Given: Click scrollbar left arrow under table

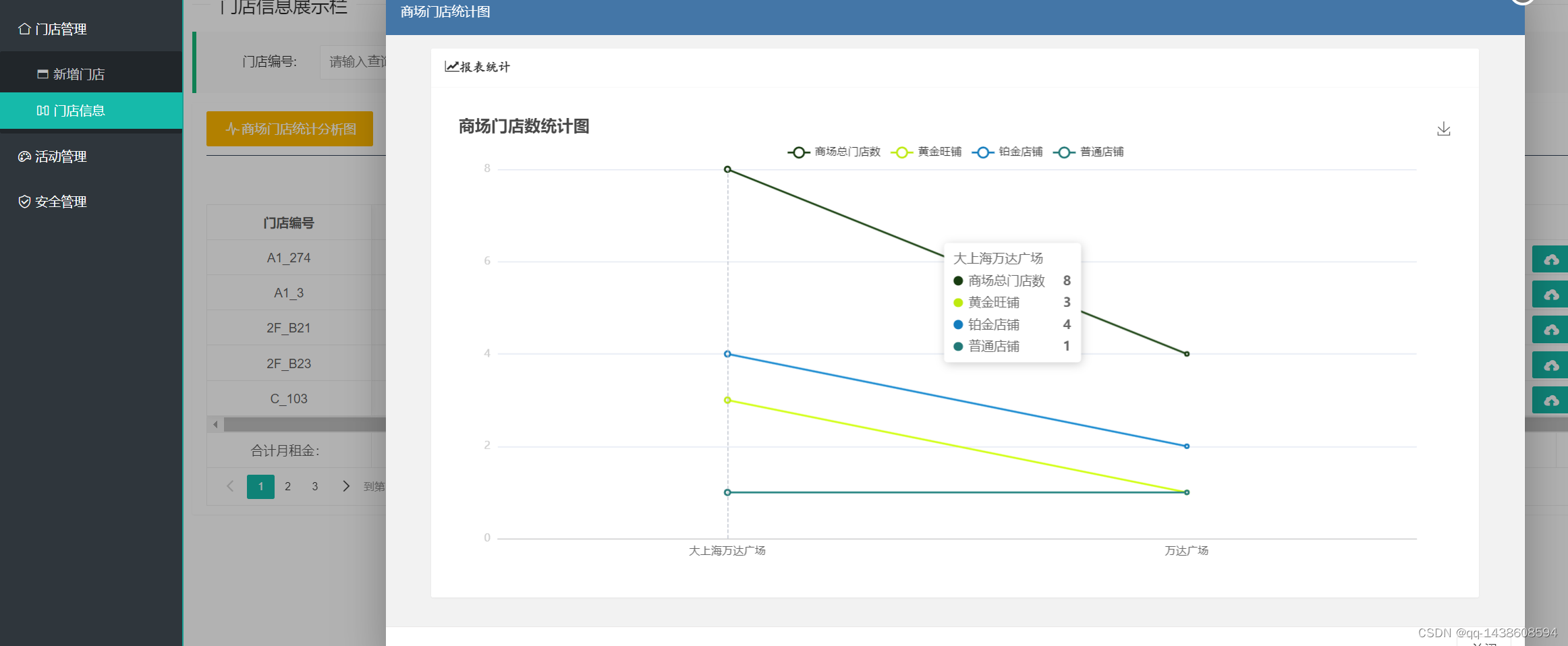Looking at the screenshot, I should [x=215, y=424].
